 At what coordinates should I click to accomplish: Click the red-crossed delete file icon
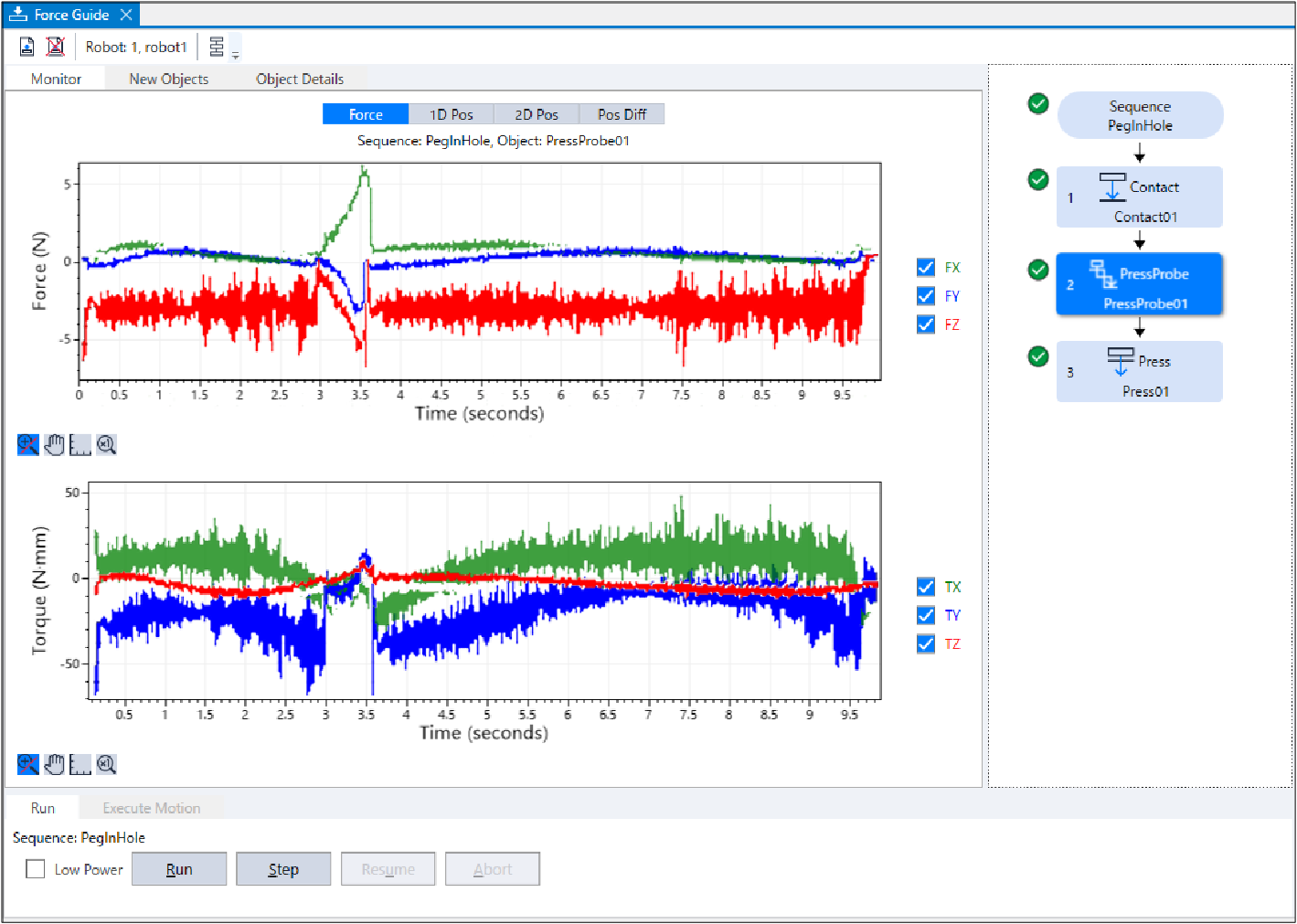(56, 47)
